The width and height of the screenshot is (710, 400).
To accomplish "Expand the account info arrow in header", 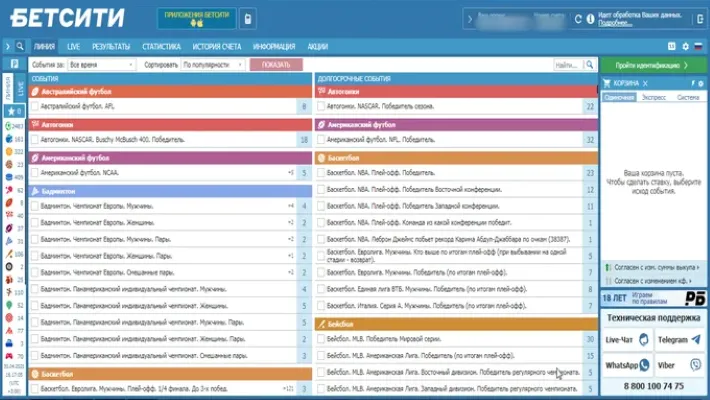I will pyautogui.click(x=470, y=19).
